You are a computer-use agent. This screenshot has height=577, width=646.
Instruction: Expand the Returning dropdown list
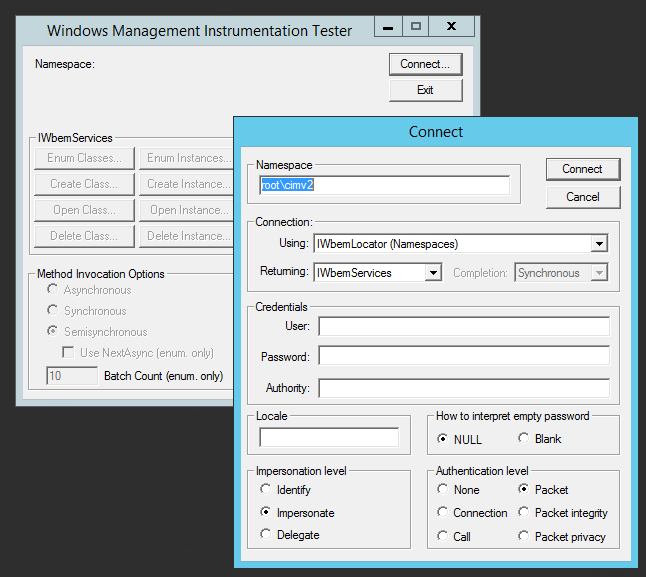(x=433, y=273)
